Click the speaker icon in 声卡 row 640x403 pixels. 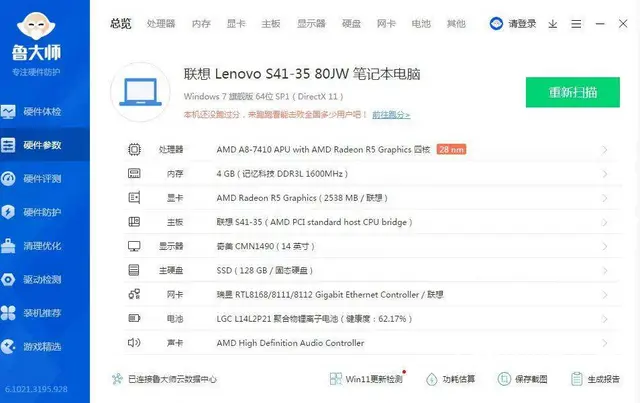[134, 343]
